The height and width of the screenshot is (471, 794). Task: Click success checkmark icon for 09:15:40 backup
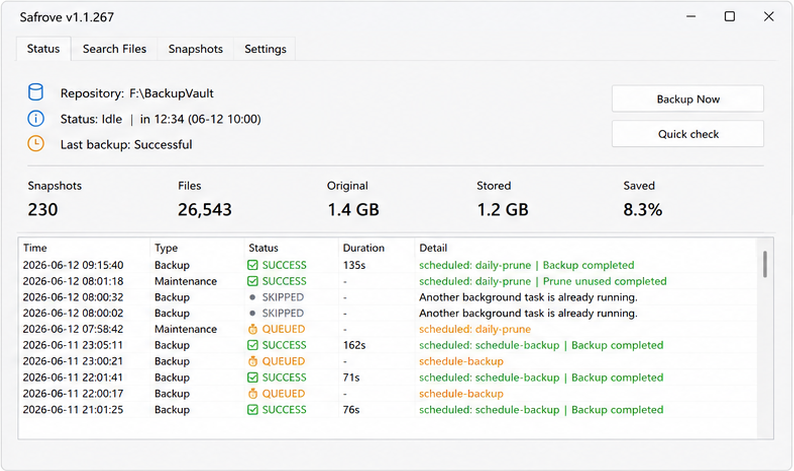coord(253,265)
